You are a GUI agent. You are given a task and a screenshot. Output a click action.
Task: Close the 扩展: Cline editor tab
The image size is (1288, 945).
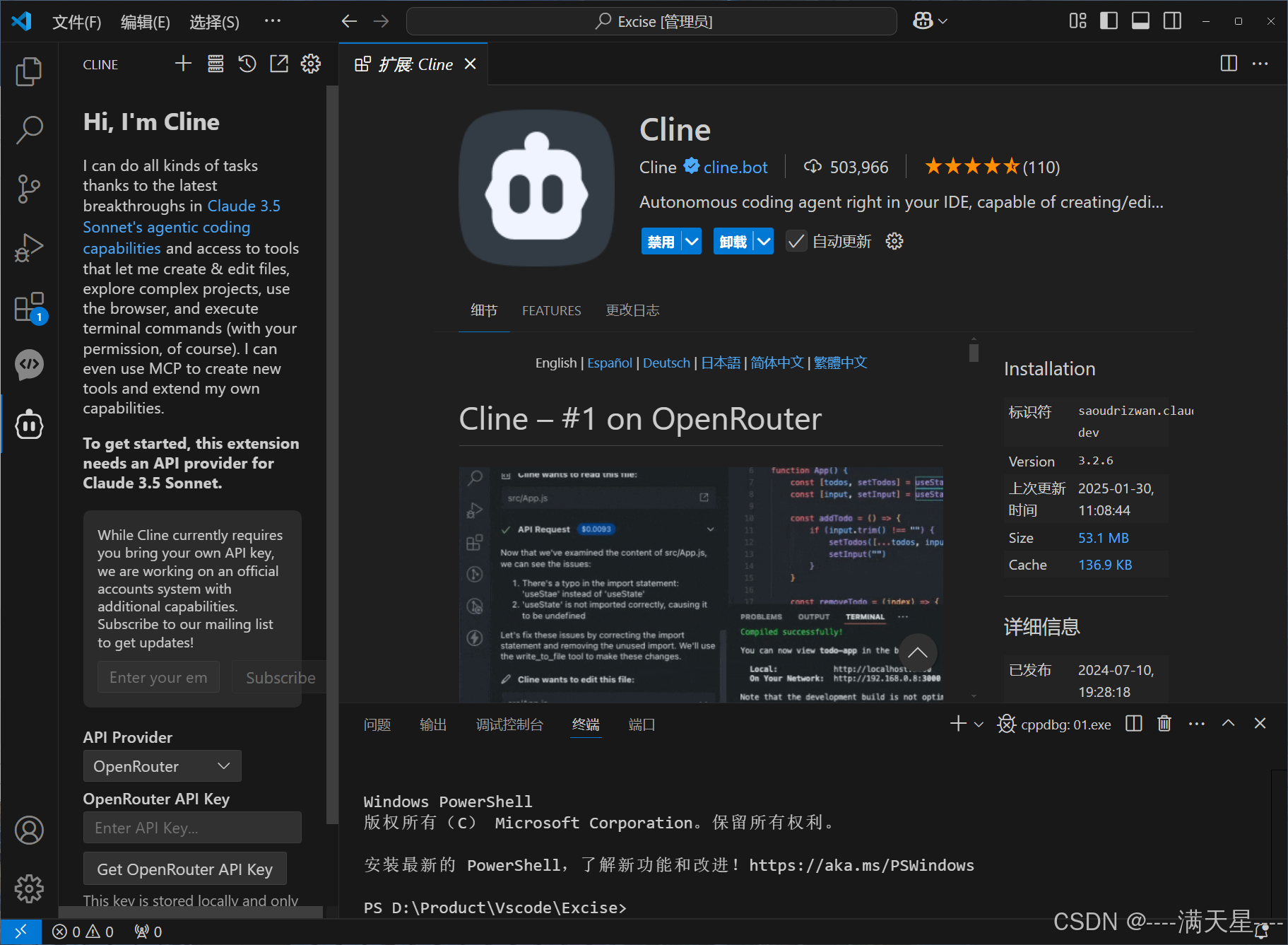click(x=471, y=64)
